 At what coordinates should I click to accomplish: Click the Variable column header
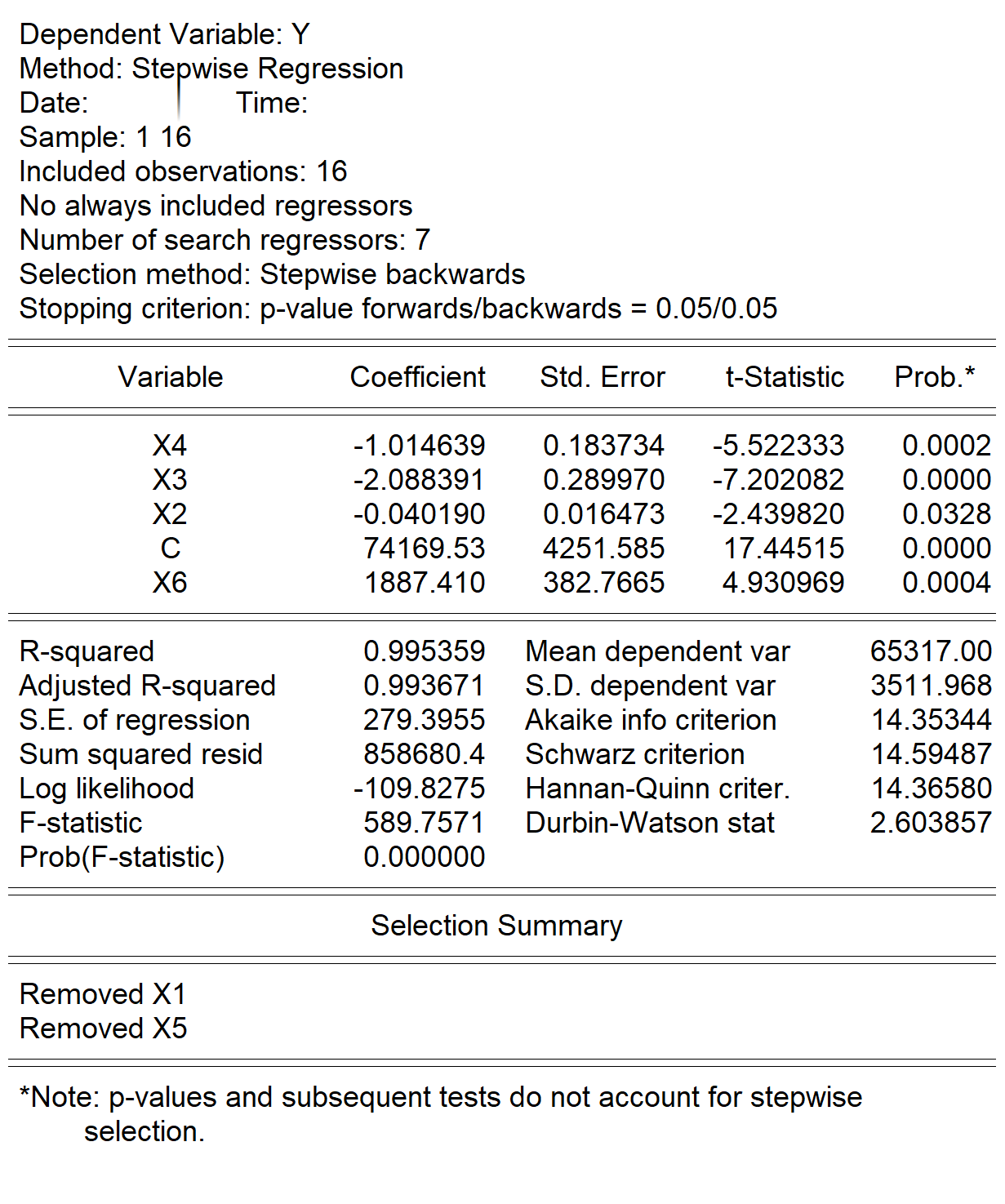(170, 377)
